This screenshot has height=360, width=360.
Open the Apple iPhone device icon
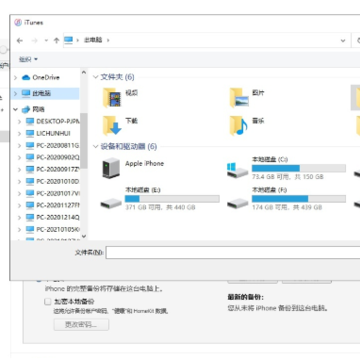(x=111, y=167)
